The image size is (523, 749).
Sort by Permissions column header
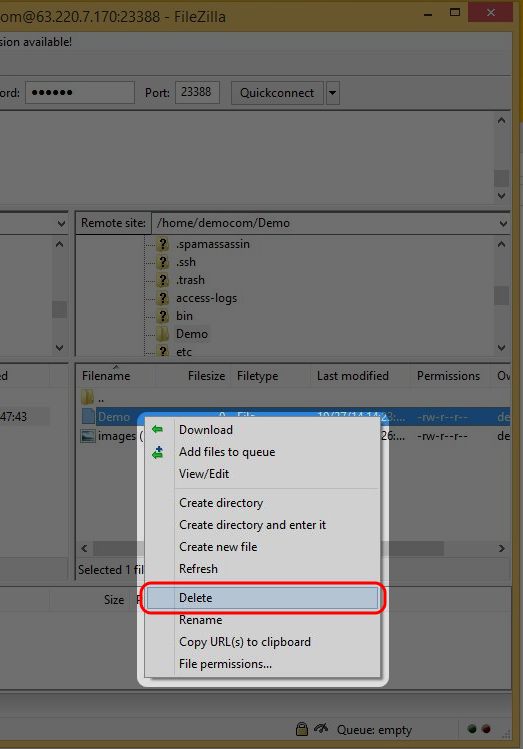click(x=450, y=376)
